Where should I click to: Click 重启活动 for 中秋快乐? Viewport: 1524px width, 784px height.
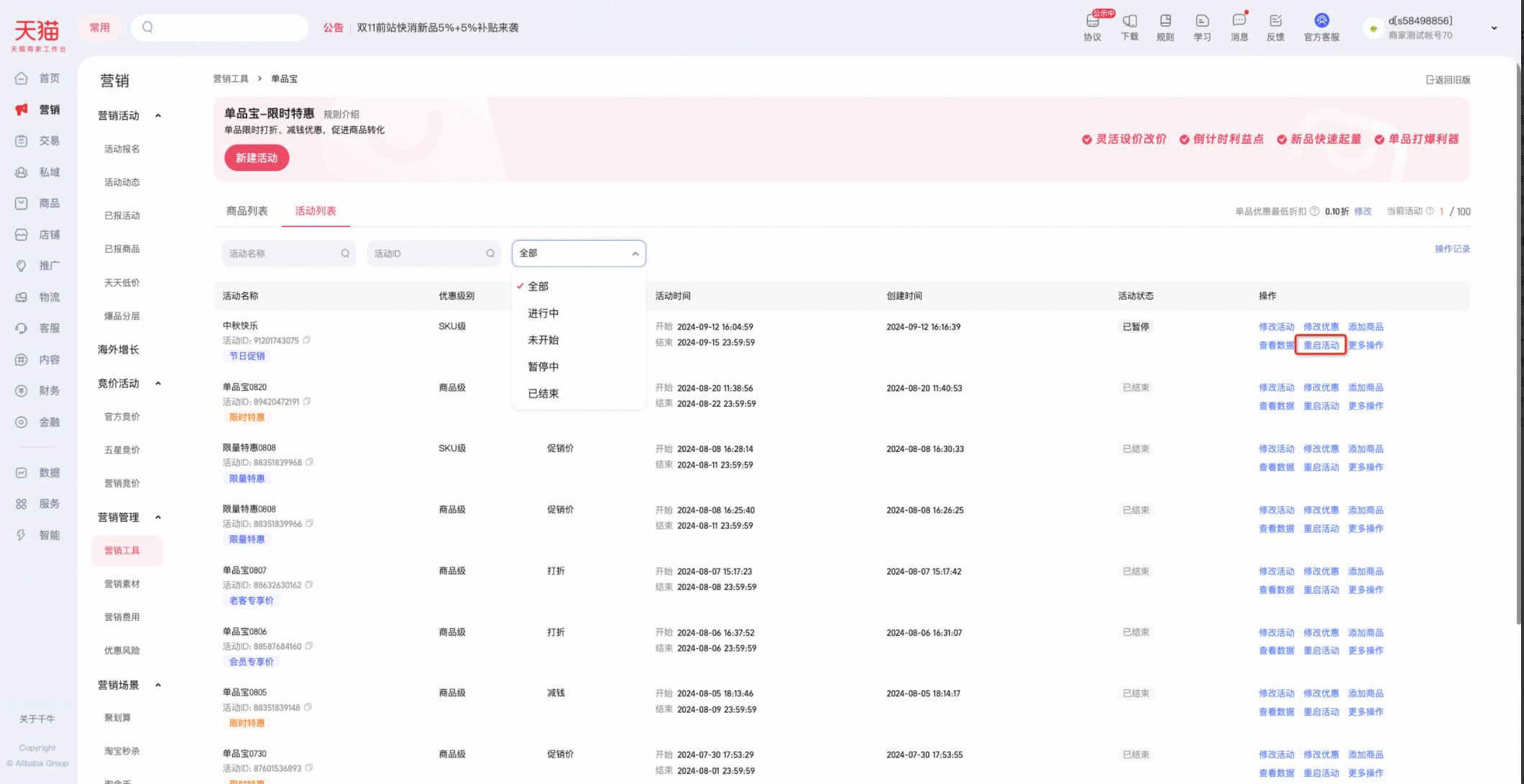click(x=1321, y=345)
